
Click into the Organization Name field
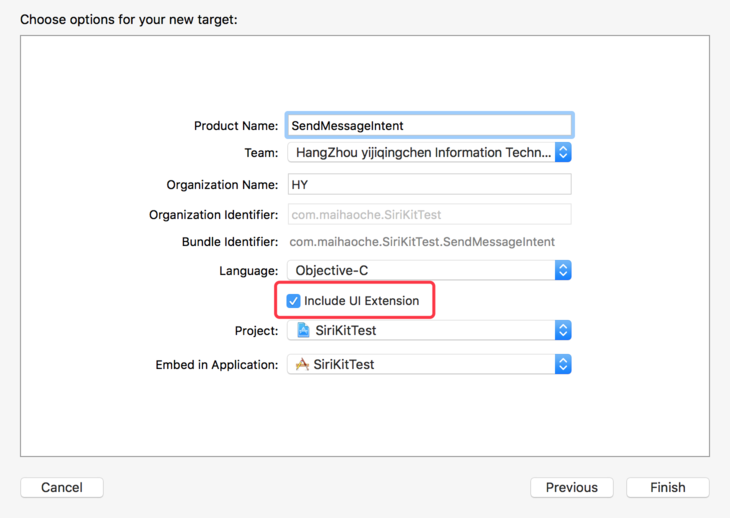point(429,185)
